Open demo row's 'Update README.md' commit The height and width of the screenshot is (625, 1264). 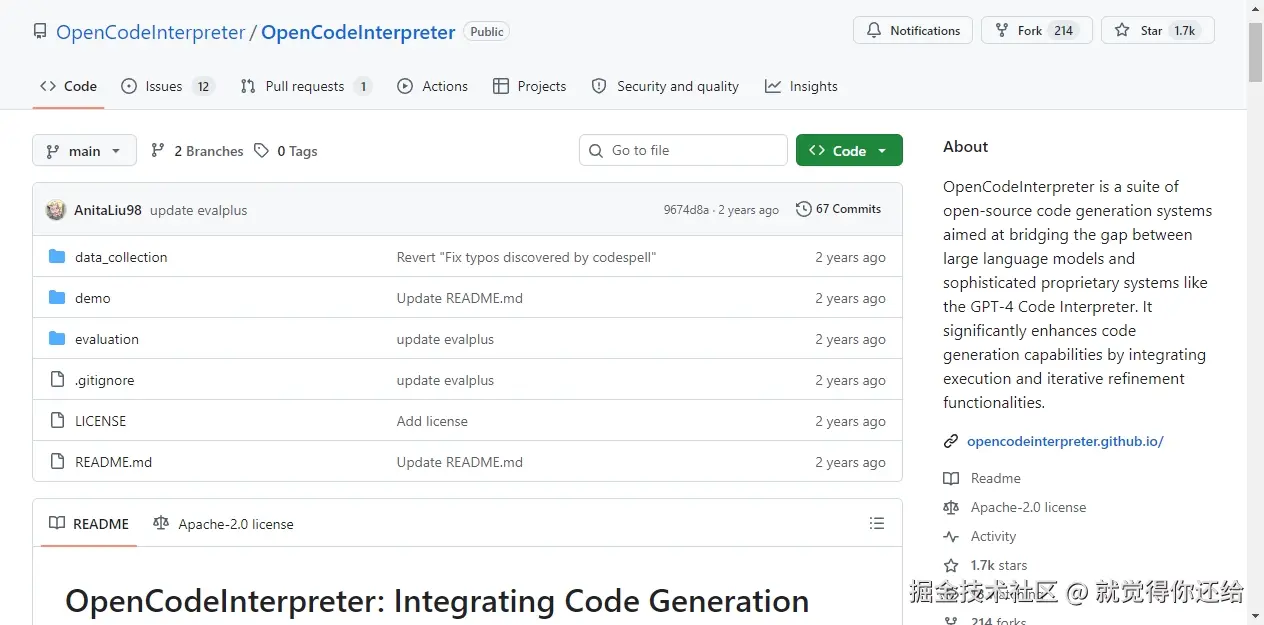[x=460, y=298]
